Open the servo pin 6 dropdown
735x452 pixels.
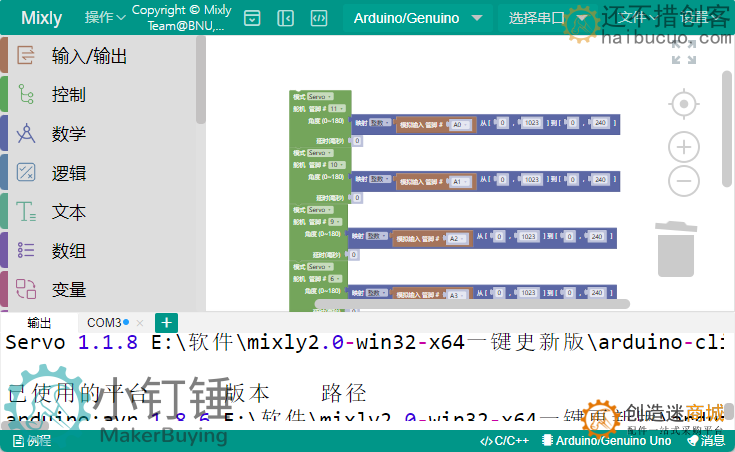335,279
